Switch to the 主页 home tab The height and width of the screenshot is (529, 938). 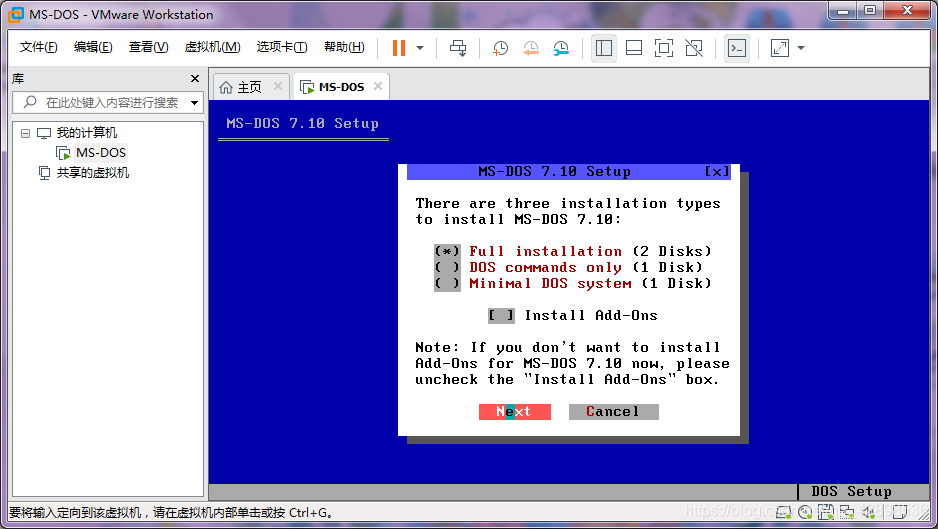[x=249, y=87]
